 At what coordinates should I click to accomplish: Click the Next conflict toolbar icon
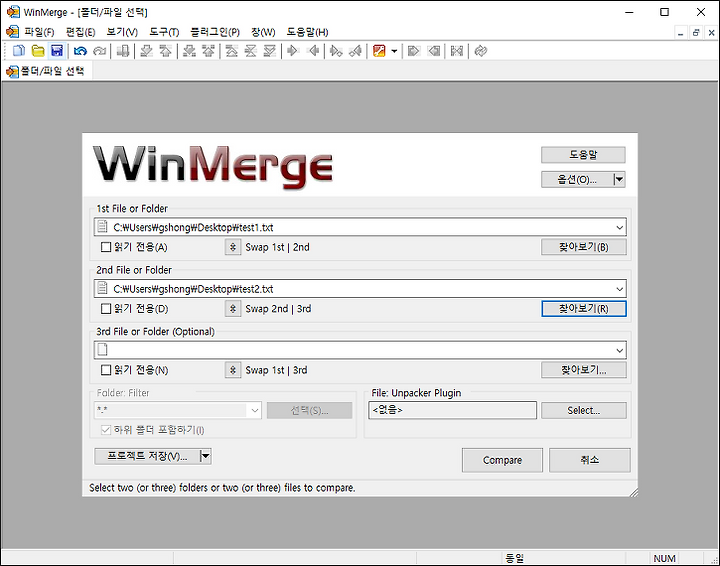pyautogui.click(x=189, y=51)
